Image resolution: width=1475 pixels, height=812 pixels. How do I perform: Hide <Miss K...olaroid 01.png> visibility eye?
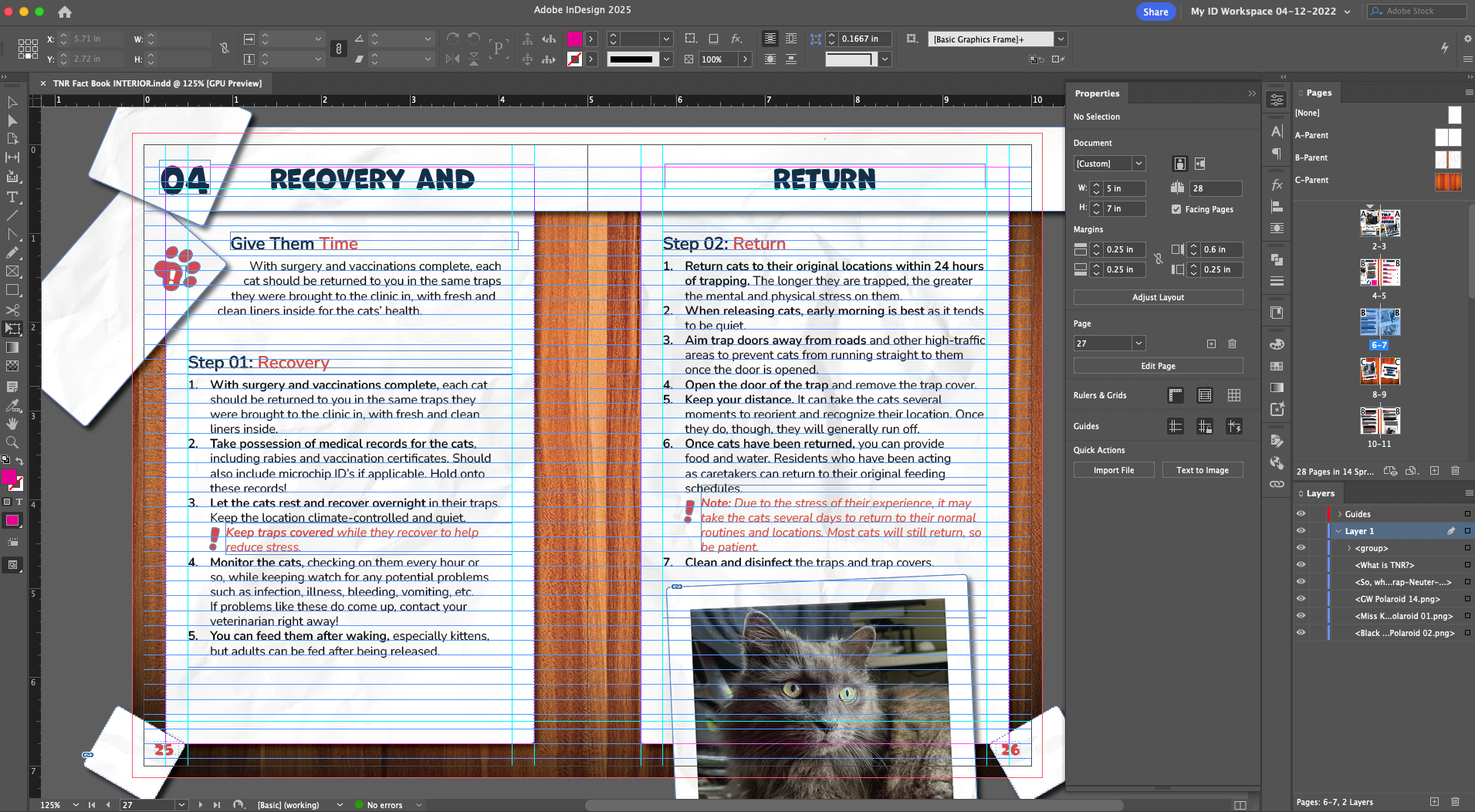(1301, 616)
